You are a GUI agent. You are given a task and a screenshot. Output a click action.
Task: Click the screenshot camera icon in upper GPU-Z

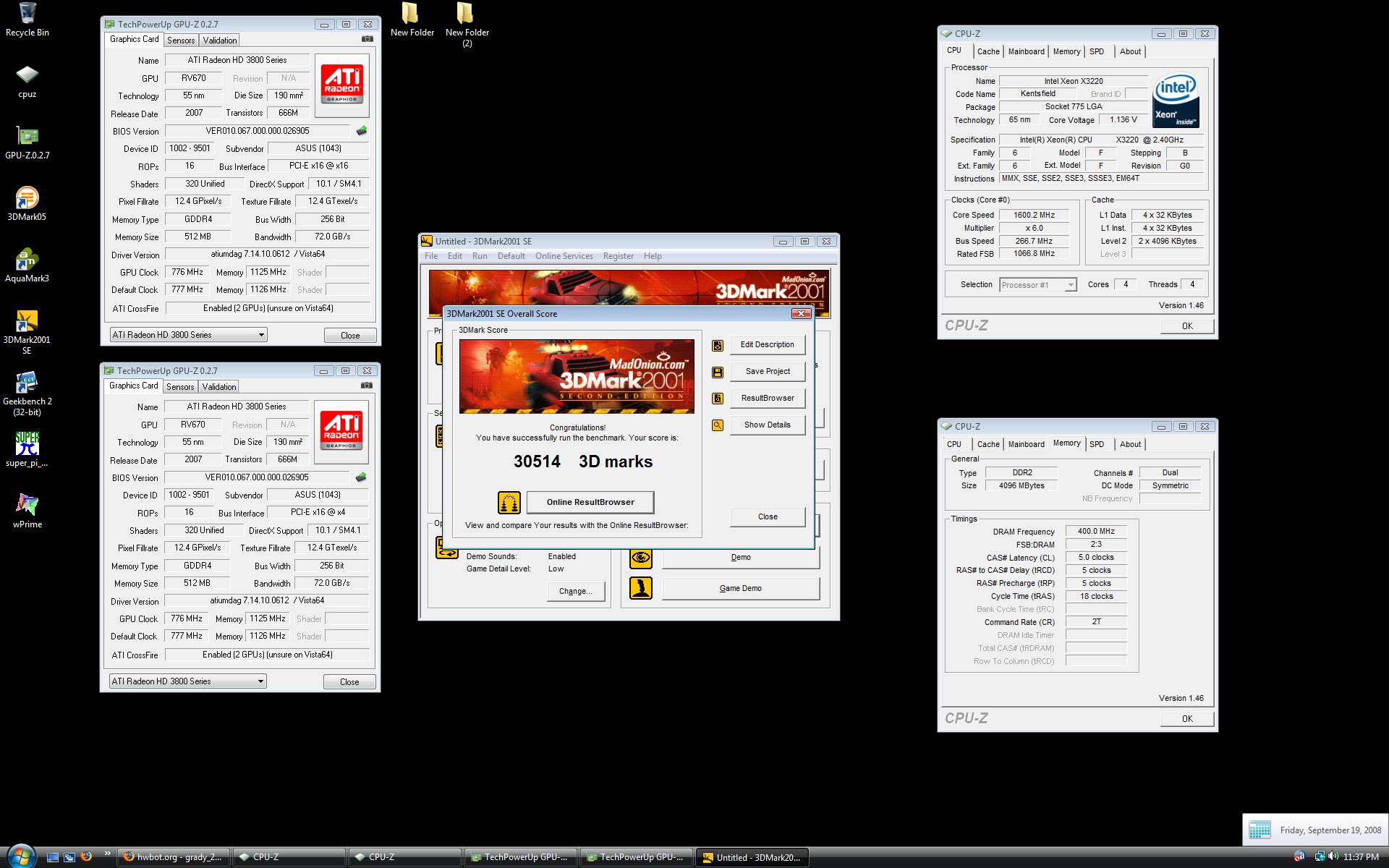tap(368, 39)
